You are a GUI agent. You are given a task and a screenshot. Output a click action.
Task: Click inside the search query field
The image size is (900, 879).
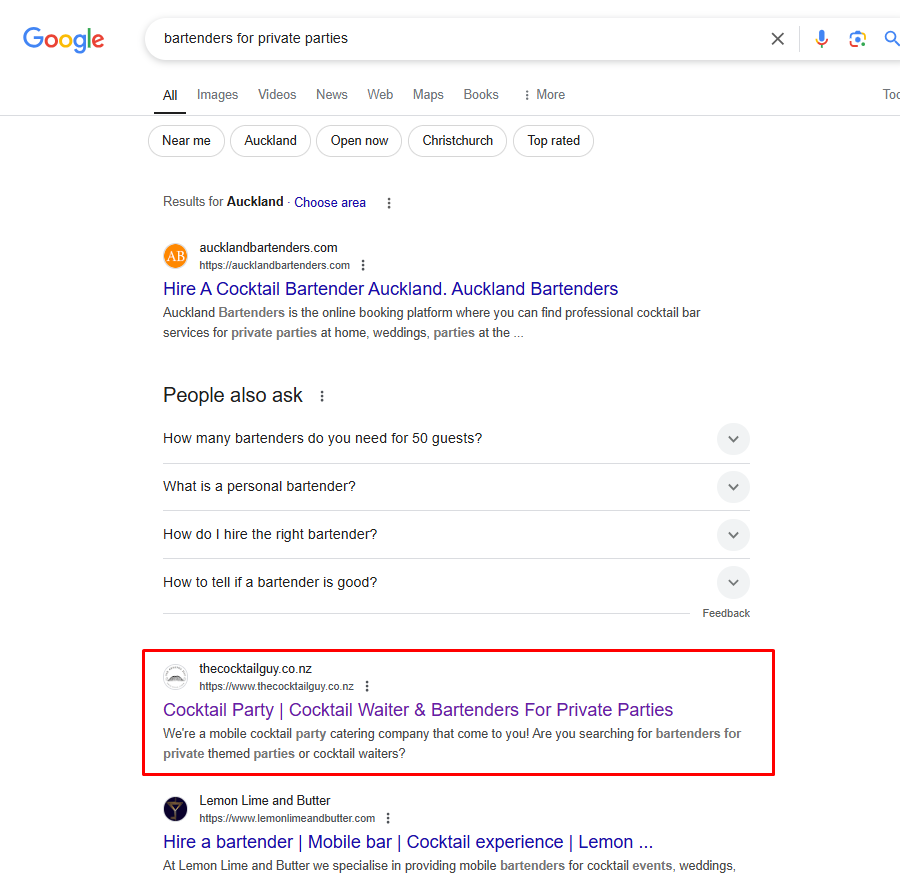459,38
